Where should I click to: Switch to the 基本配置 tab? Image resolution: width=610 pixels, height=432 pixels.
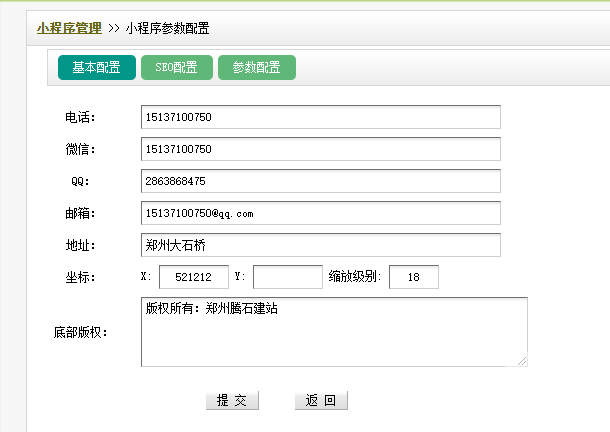tap(96, 68)
